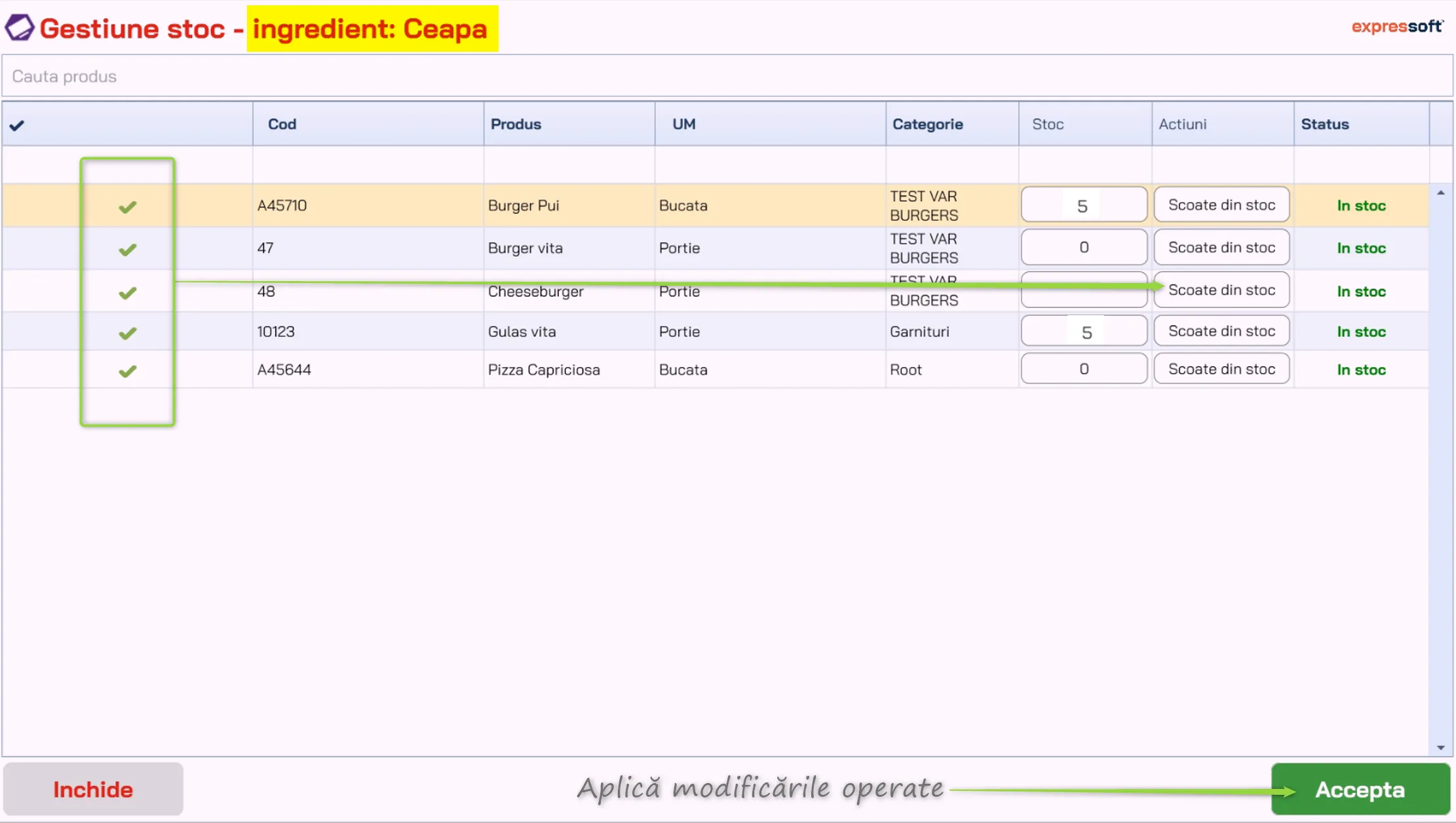This screenshot has height=823, width=1456.
Task: Click Accepta to apply the changes
Action: click(1360, 789)
